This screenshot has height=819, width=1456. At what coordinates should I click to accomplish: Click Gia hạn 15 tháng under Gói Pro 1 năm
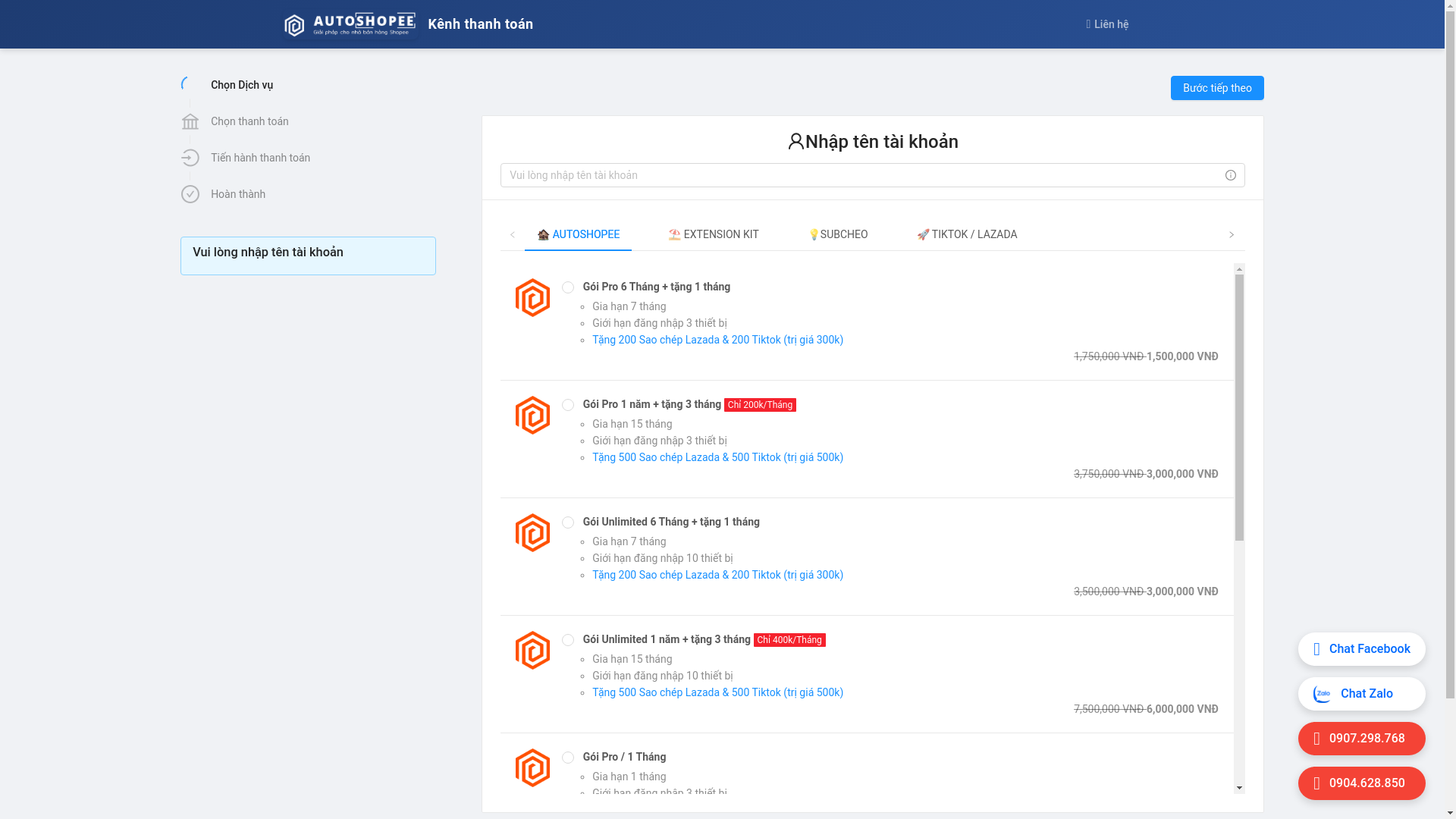click(x=632, y=424)
